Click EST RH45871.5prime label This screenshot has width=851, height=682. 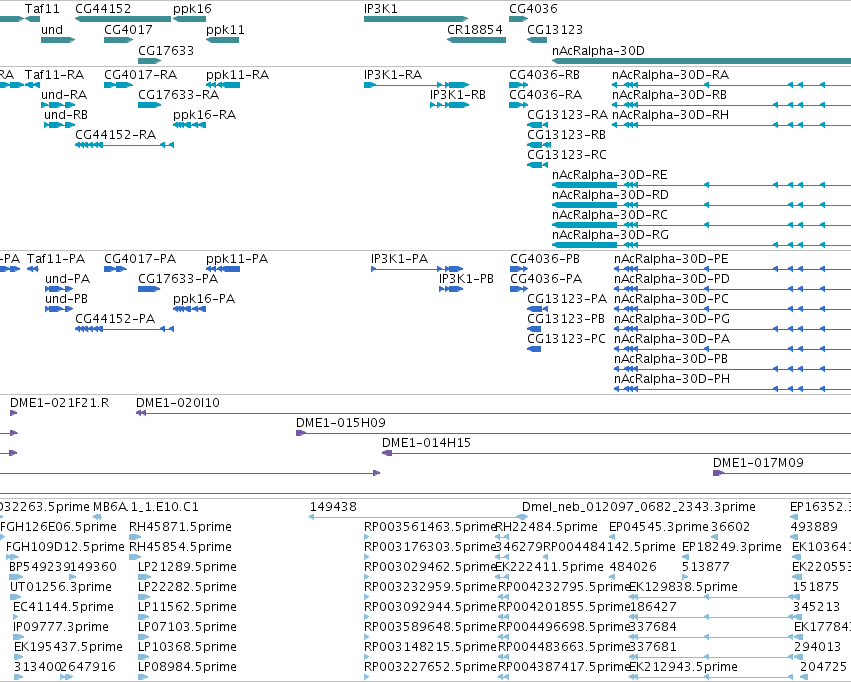pos(180,526)
